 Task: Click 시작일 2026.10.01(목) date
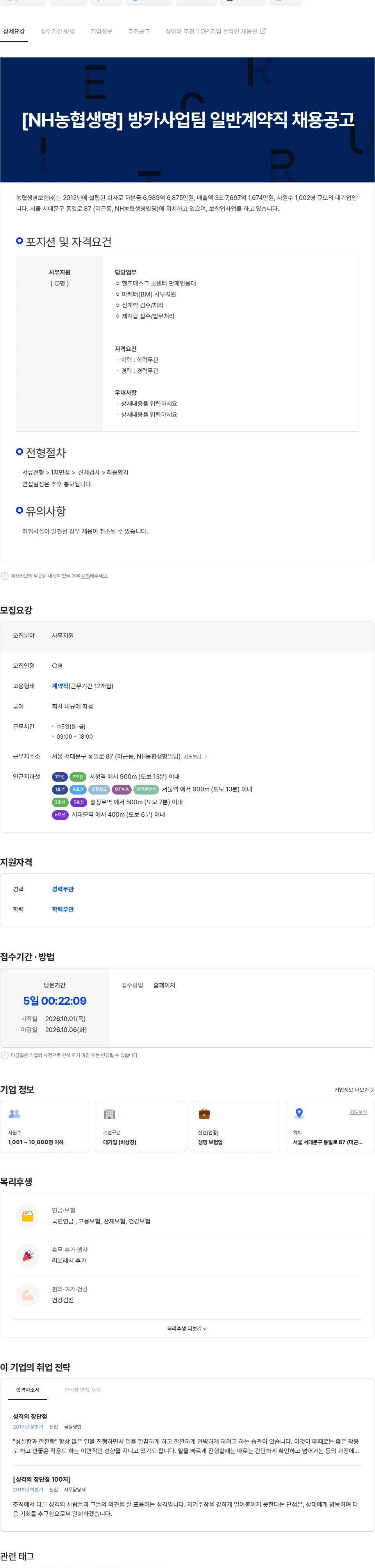pos(65,1019)
